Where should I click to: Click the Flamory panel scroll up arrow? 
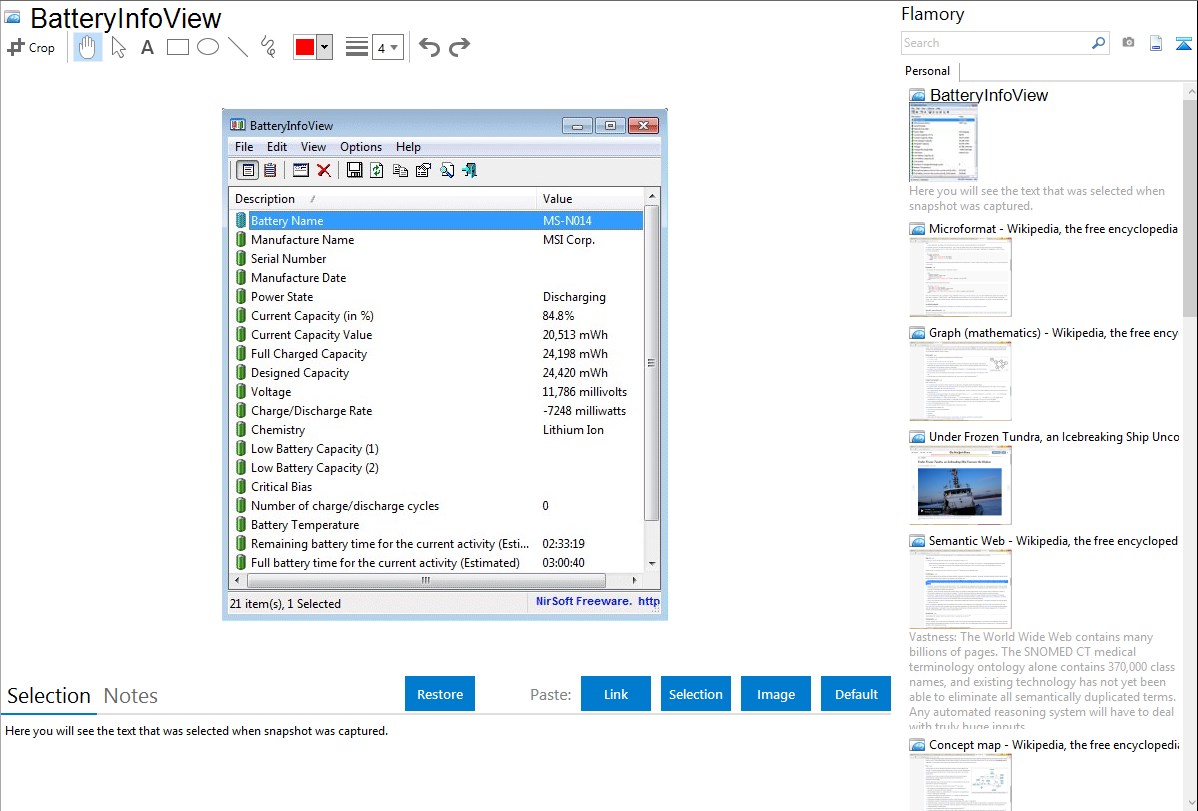pos(1191,91)
